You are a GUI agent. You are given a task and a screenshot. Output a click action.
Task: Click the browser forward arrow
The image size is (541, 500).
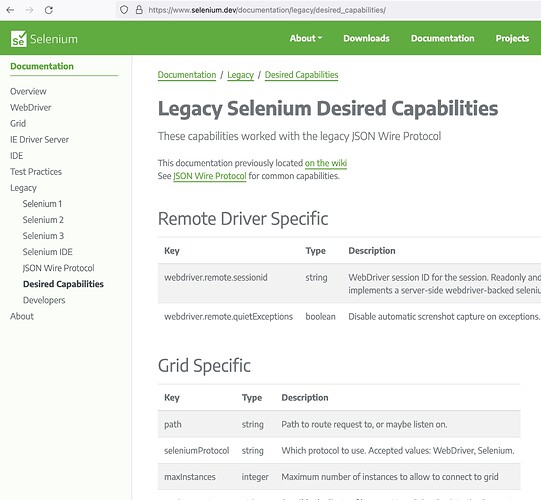30,10
